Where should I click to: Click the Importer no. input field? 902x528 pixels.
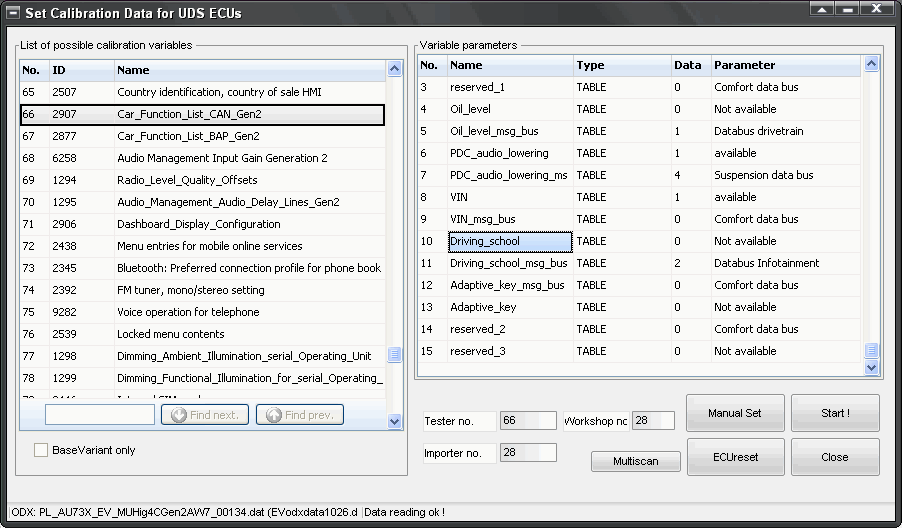coord(527,453)
